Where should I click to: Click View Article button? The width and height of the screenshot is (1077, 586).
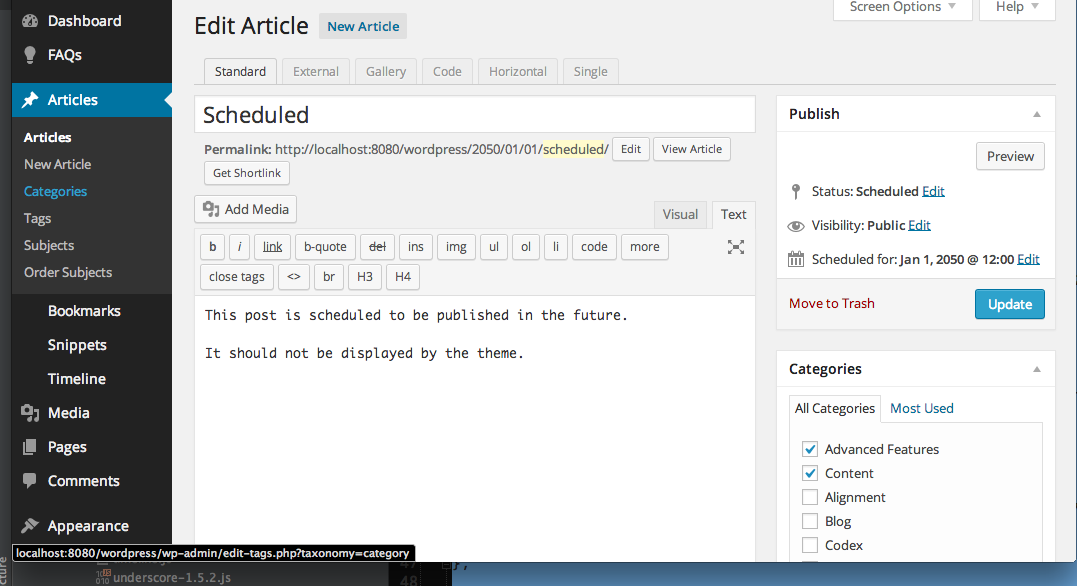(x=692, y=149)
